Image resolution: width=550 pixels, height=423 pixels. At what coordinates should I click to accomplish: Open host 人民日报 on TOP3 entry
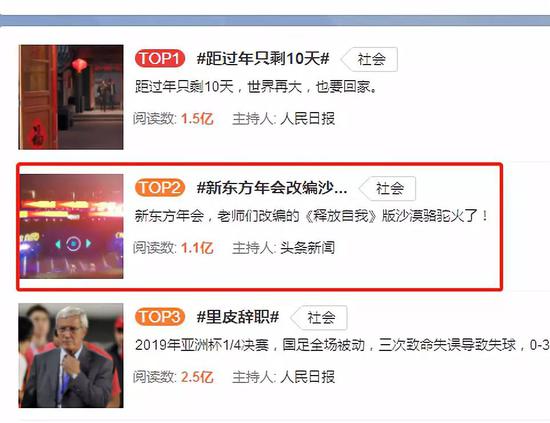tap(307, 377)
